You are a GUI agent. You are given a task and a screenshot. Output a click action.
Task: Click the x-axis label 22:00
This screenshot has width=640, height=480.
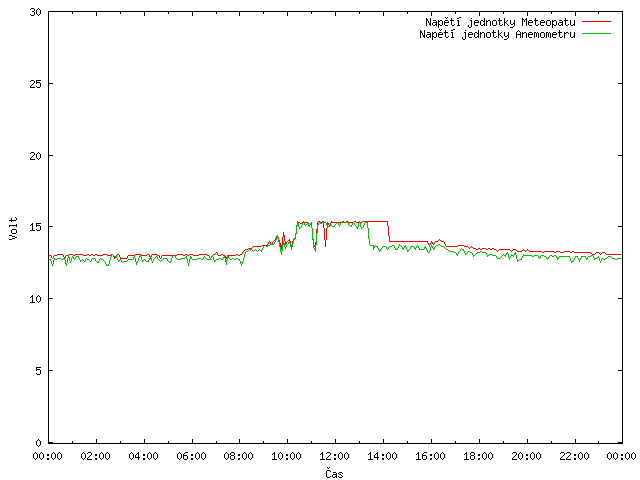click(574, 456)
